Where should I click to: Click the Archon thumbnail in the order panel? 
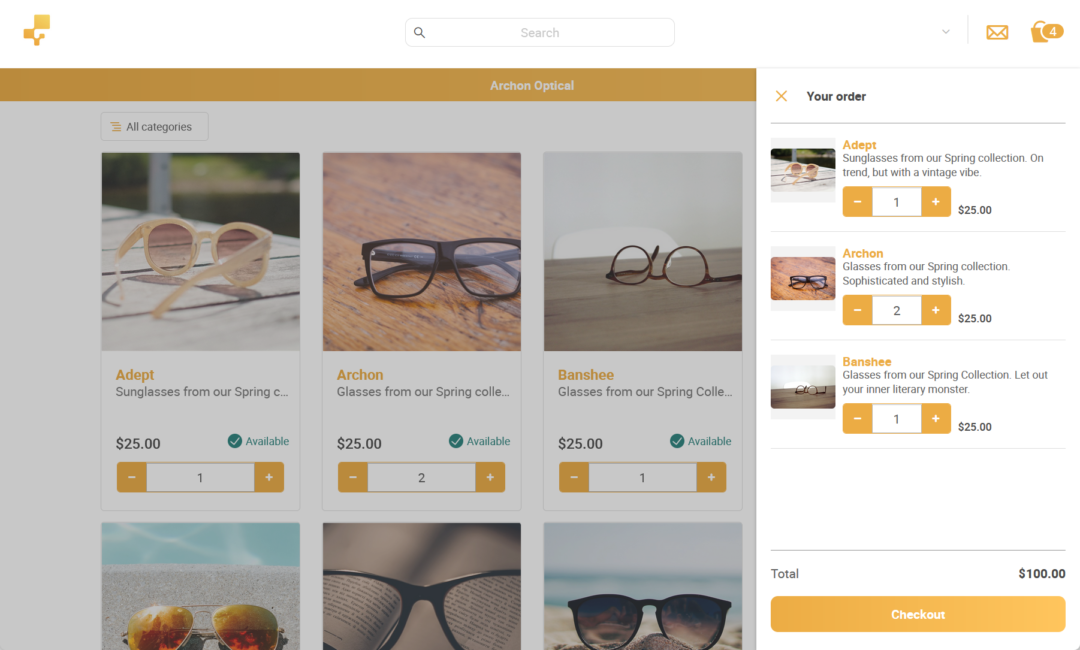coord(802,278)
